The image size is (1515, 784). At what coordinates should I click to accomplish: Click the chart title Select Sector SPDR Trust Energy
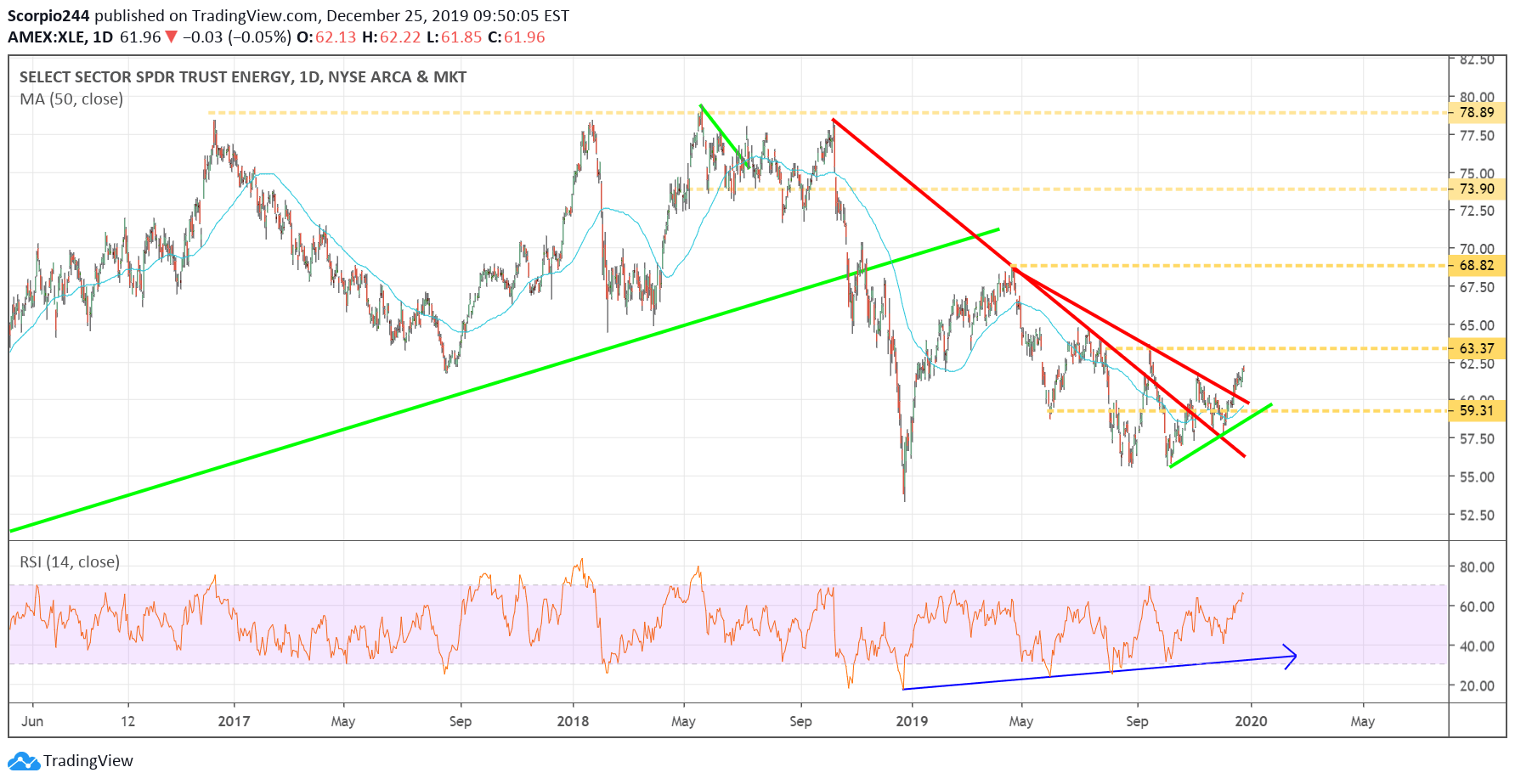(243, 77)
